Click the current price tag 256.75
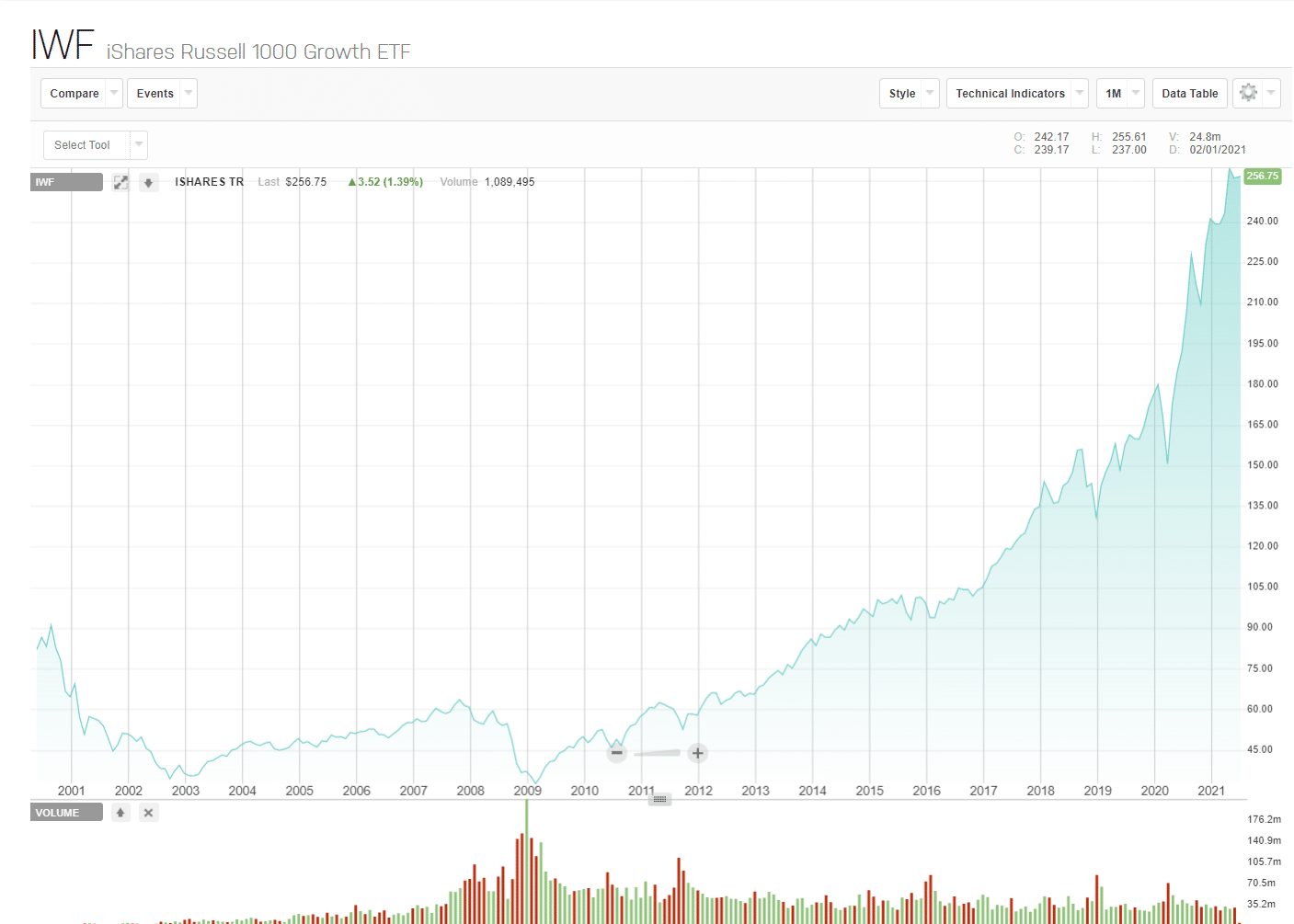 click(1262, 176)
